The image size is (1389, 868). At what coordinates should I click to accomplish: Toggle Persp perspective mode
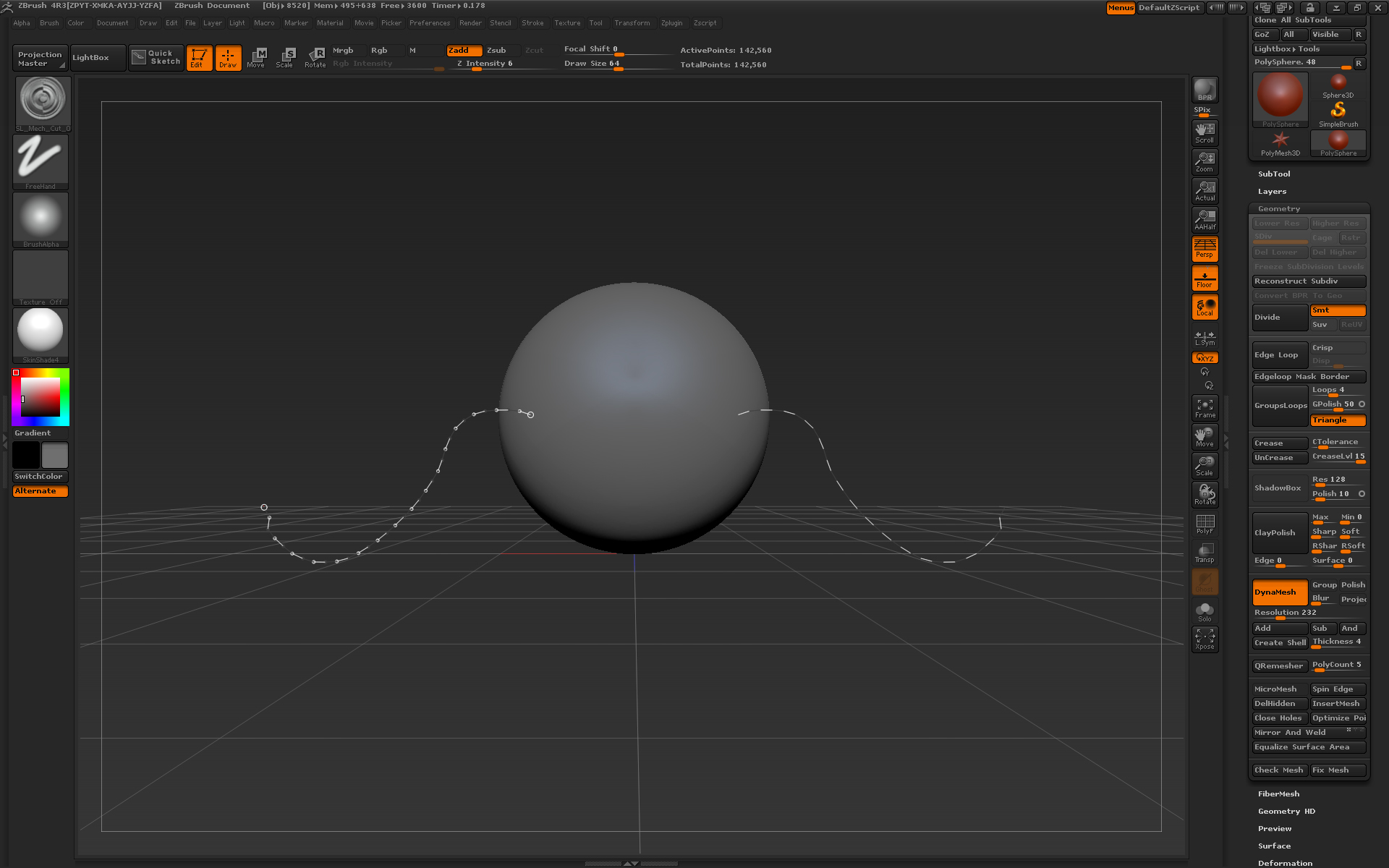point(1205,249)
